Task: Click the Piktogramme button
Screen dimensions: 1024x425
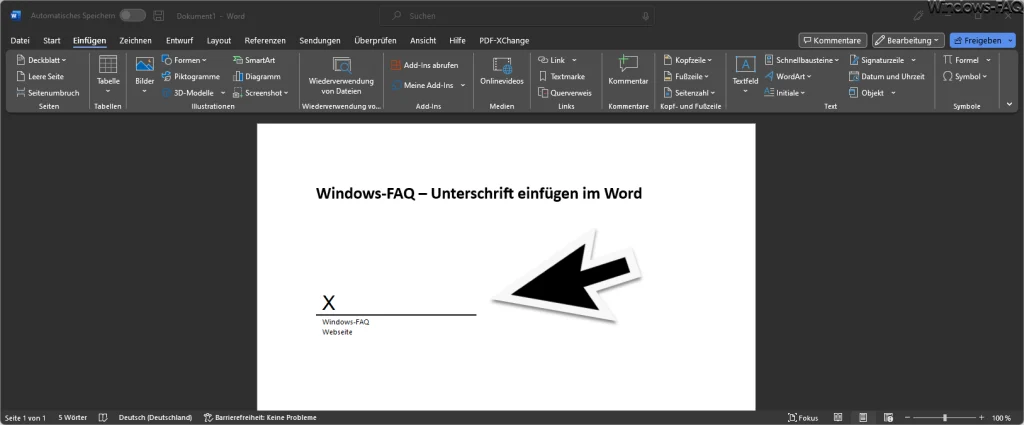Action: (x=191, y=76)
